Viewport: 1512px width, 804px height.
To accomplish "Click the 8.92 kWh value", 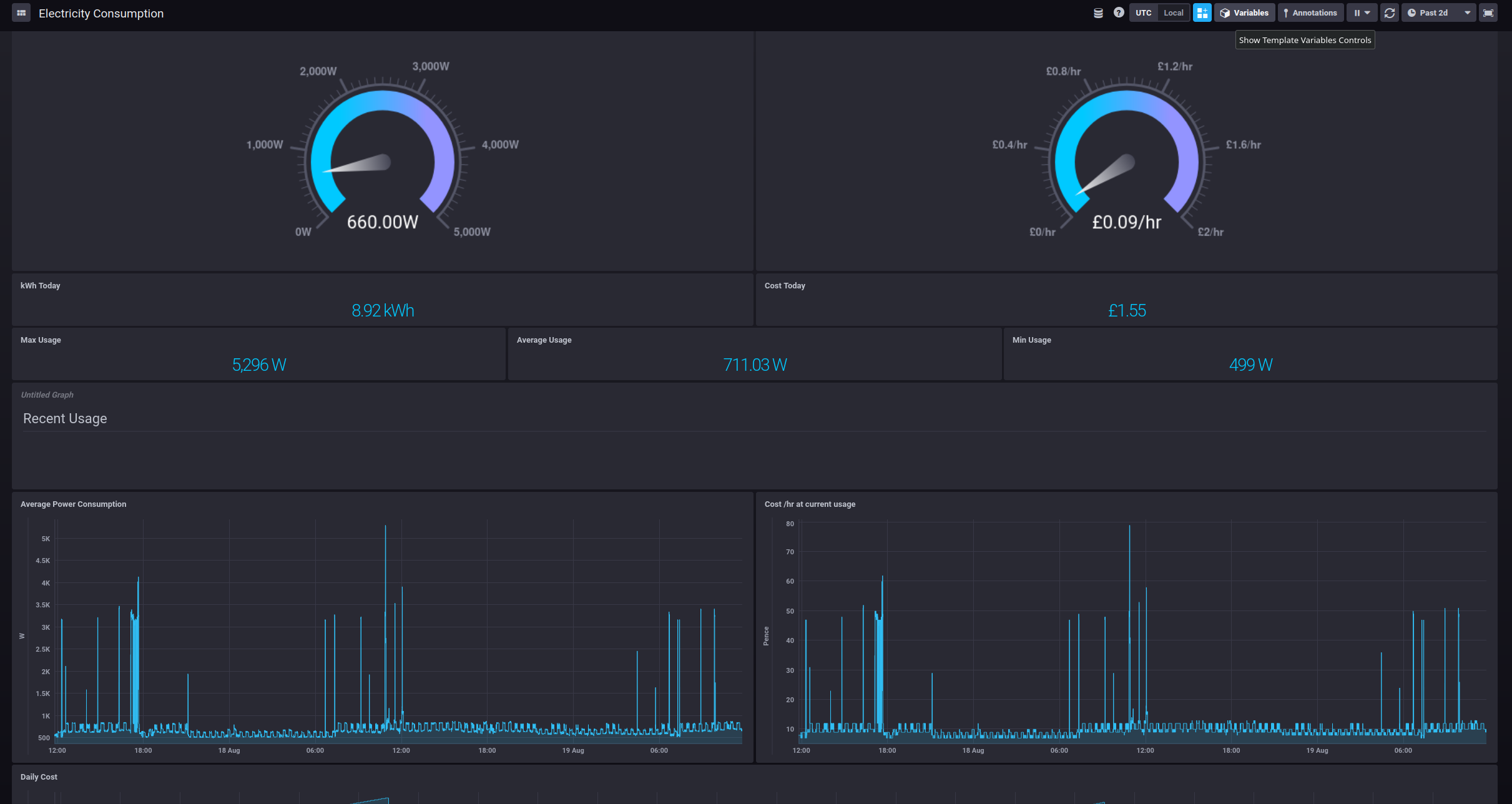I will pyautogui.click(x=383, y=310).
